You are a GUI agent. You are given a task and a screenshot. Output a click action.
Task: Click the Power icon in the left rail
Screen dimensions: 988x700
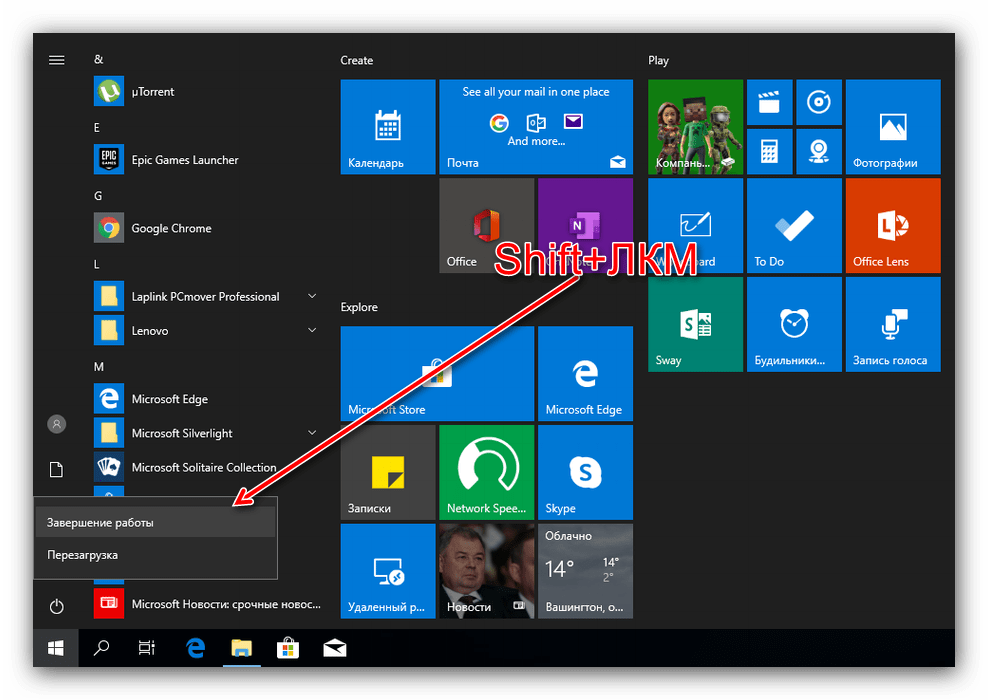pyautogui.click(x=57, y=606)
